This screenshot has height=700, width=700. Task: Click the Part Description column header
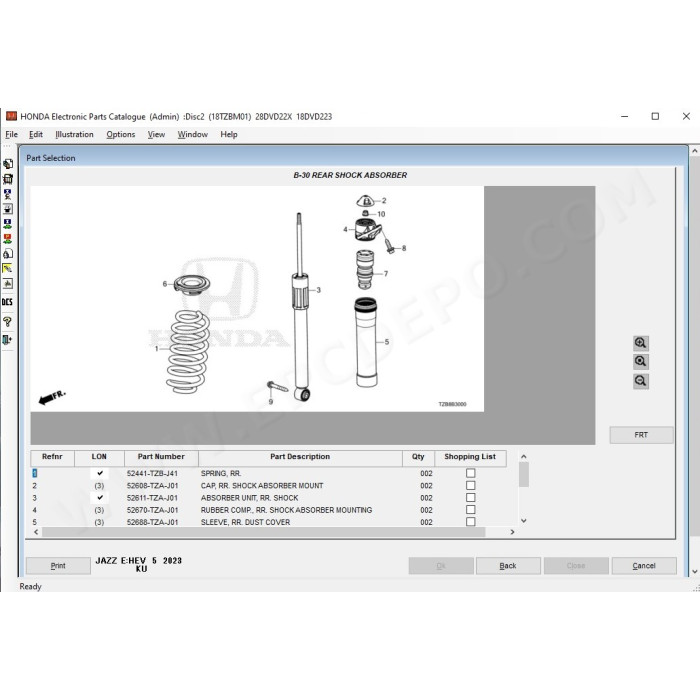coord(300,457)
